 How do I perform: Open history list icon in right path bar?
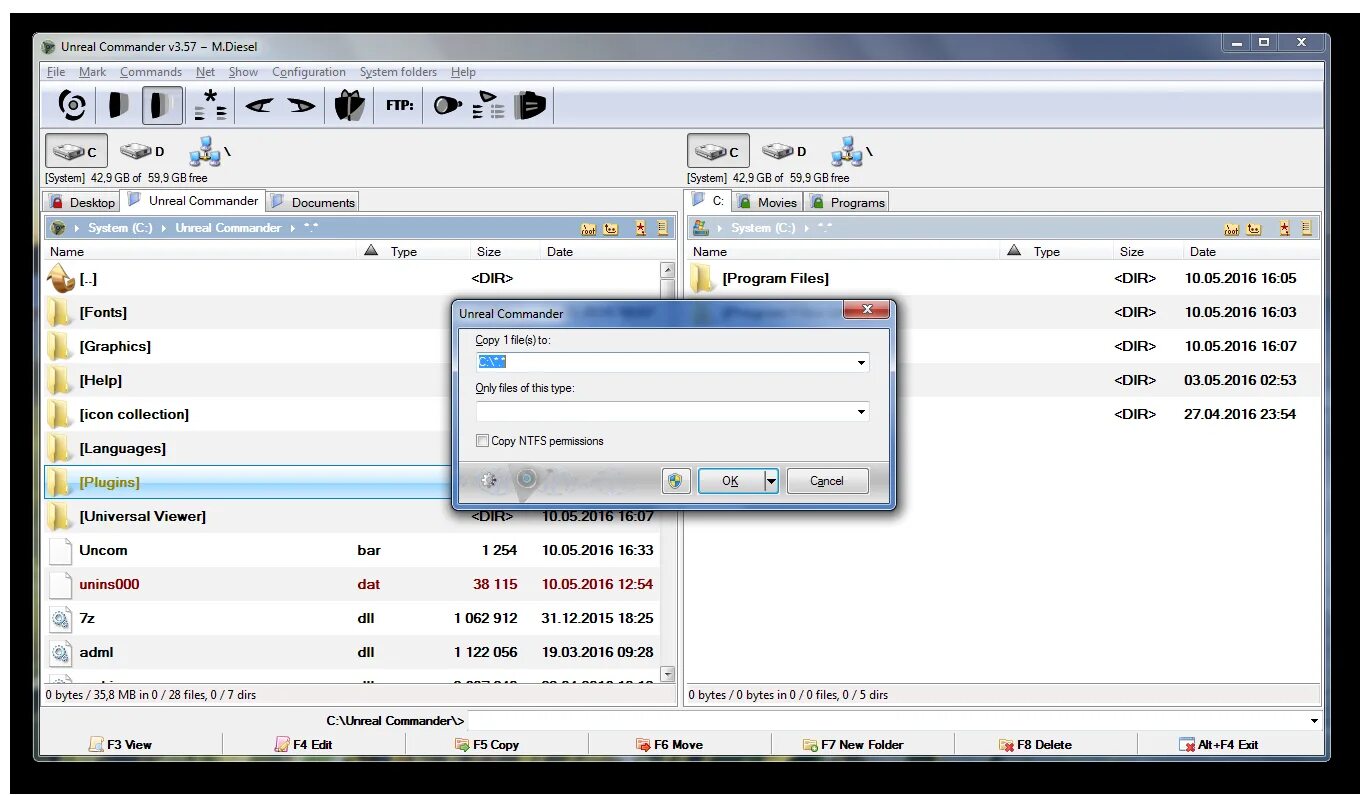tap(1306, 228)
